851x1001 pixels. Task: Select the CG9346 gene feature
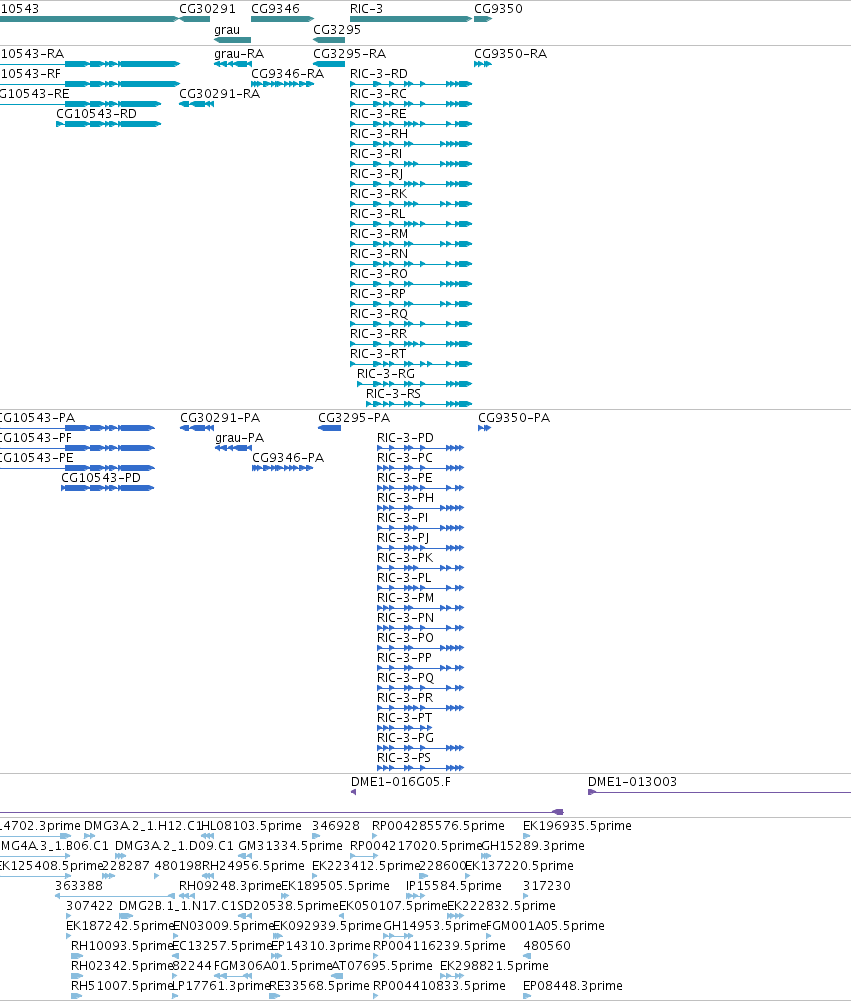(282, 19)
